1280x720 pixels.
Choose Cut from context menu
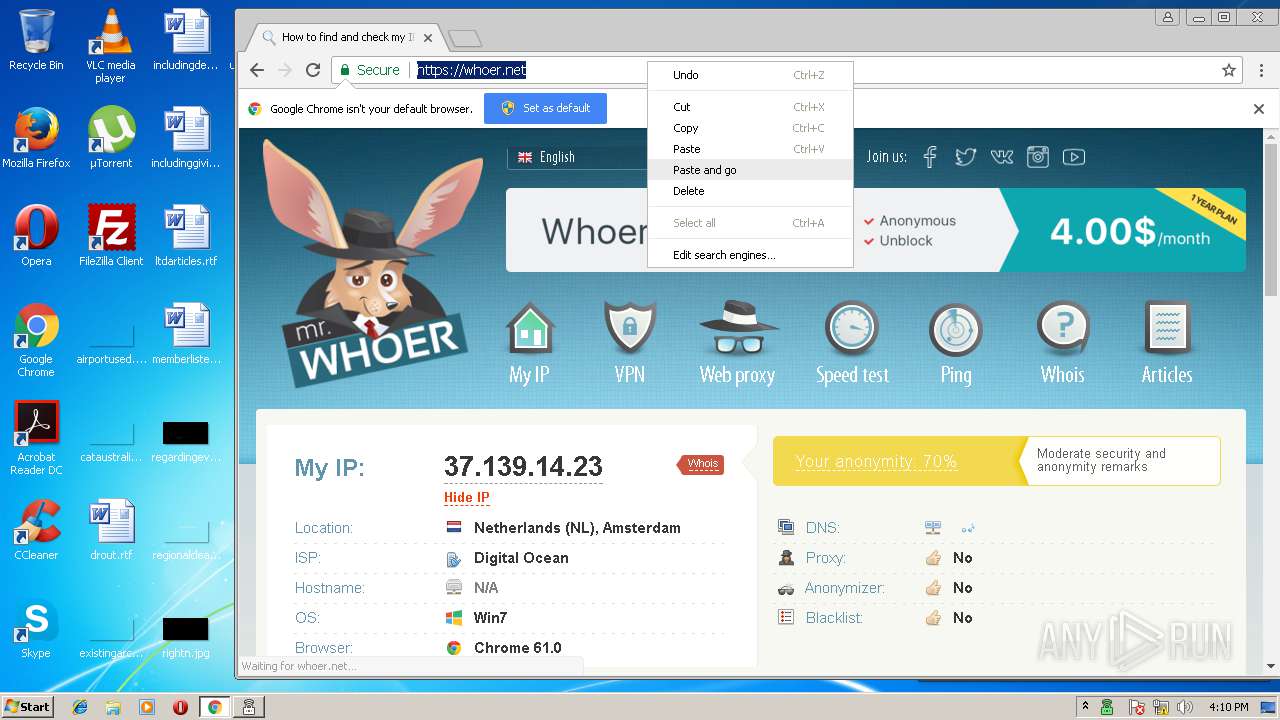click(x=750, y=107)
